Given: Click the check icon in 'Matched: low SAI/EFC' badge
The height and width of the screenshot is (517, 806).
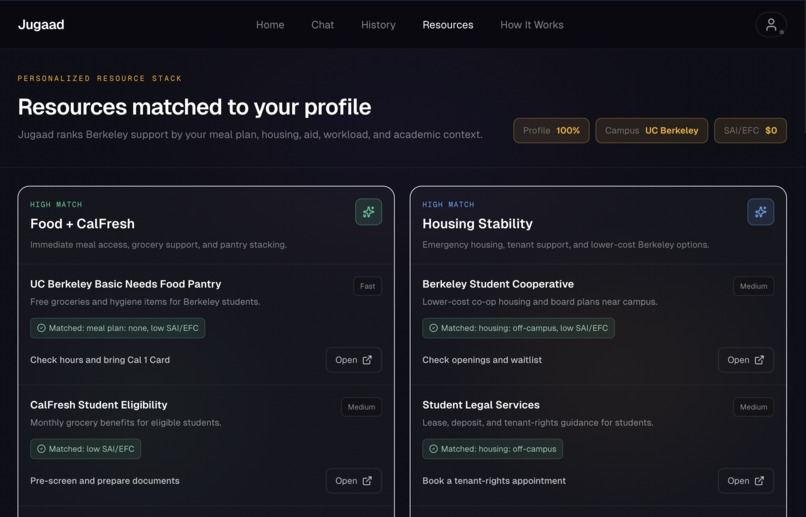Looking at the screenshot, I should click(x=41, y=449).
